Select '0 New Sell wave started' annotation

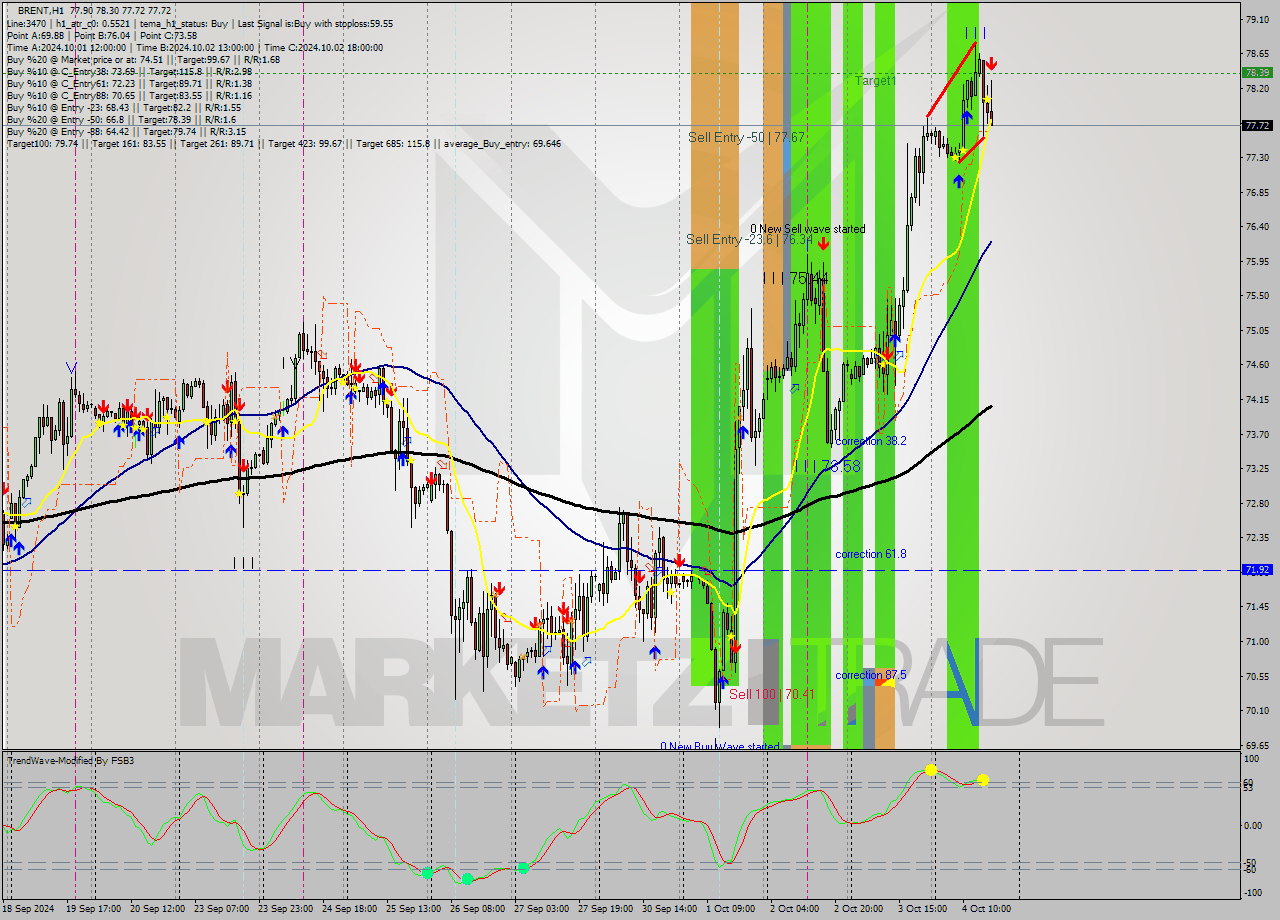(808, 229)
